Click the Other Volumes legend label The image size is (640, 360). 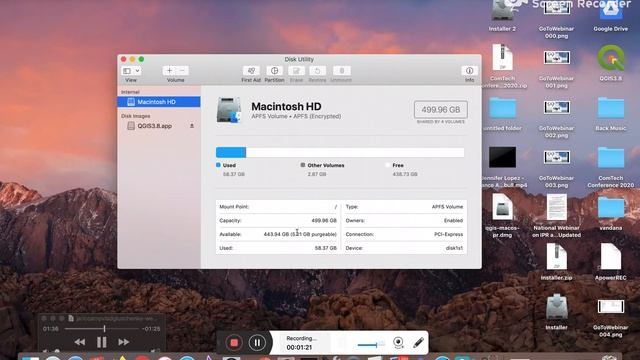coord(326,165)
